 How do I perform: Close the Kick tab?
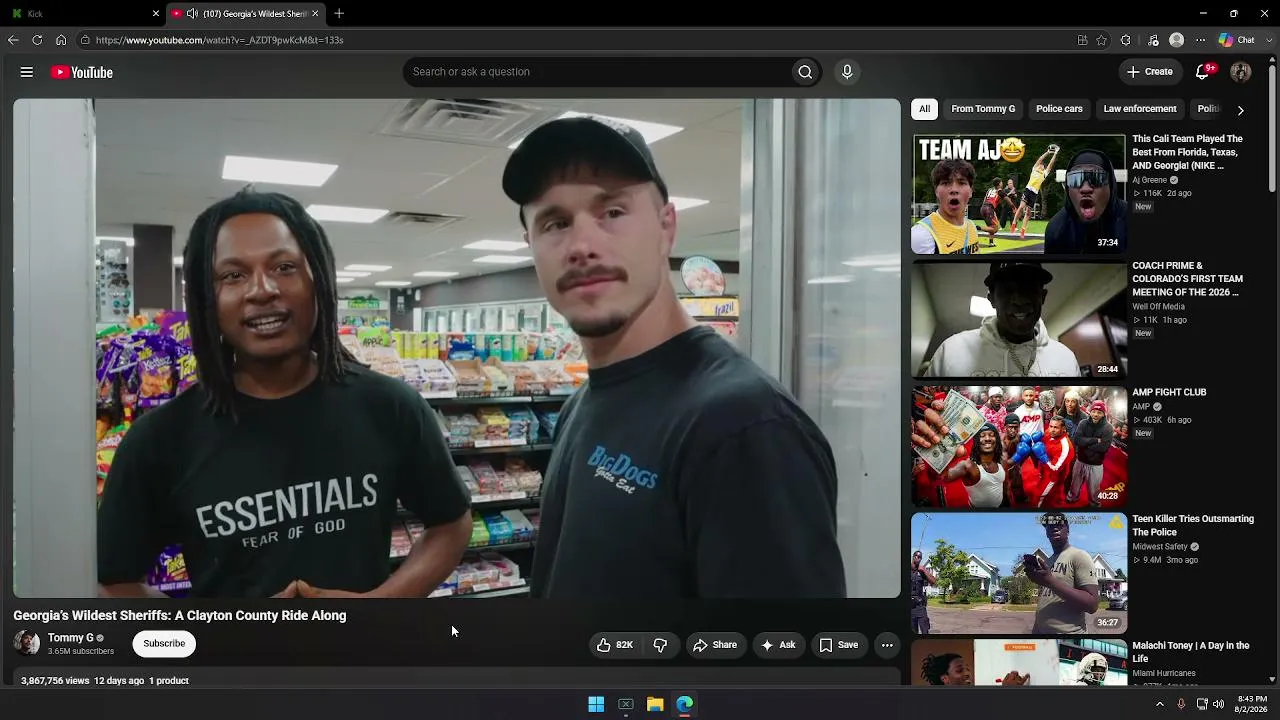[156, 14]
